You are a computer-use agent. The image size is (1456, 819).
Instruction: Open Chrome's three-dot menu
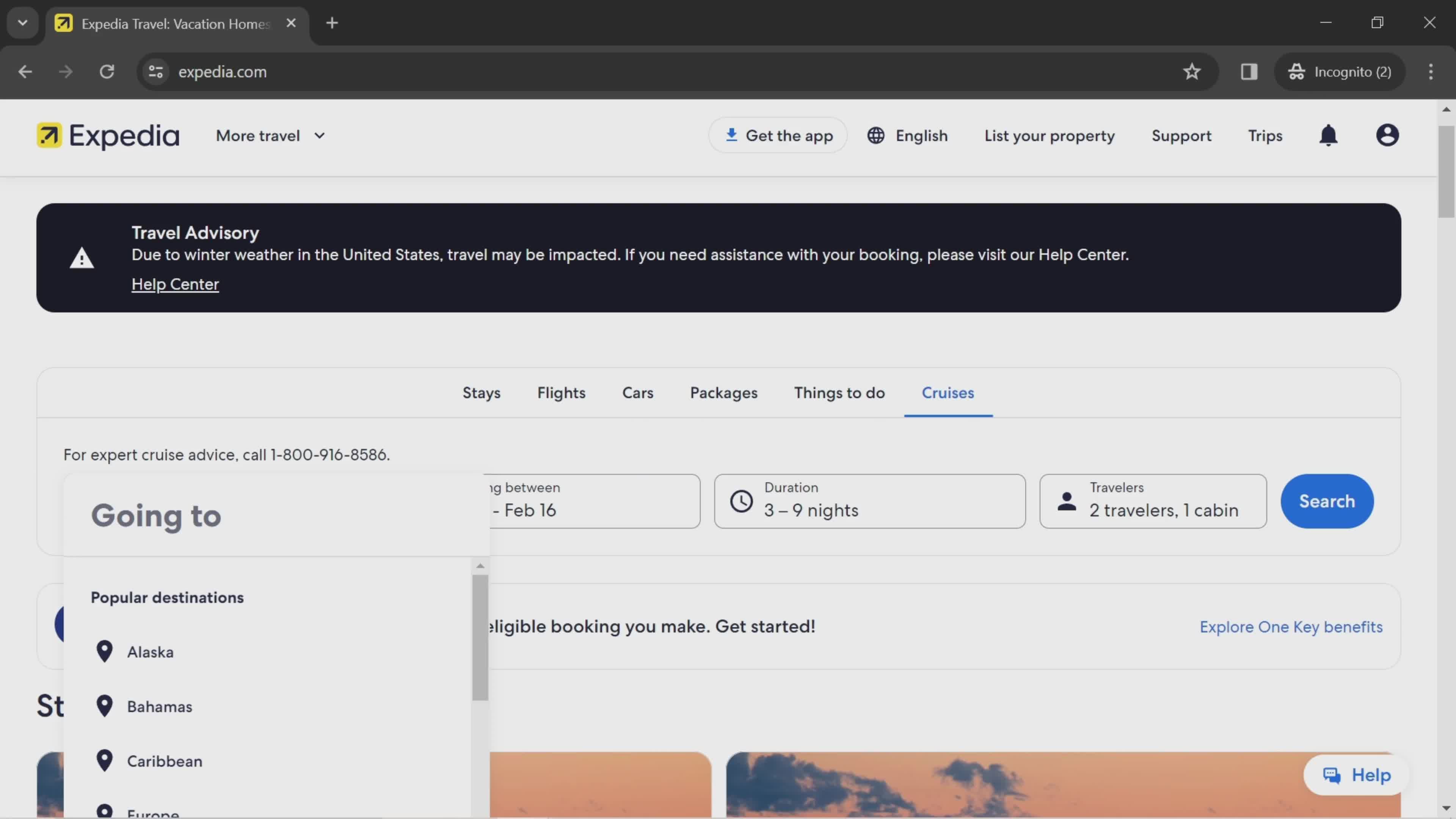[x=1431, y=72]
